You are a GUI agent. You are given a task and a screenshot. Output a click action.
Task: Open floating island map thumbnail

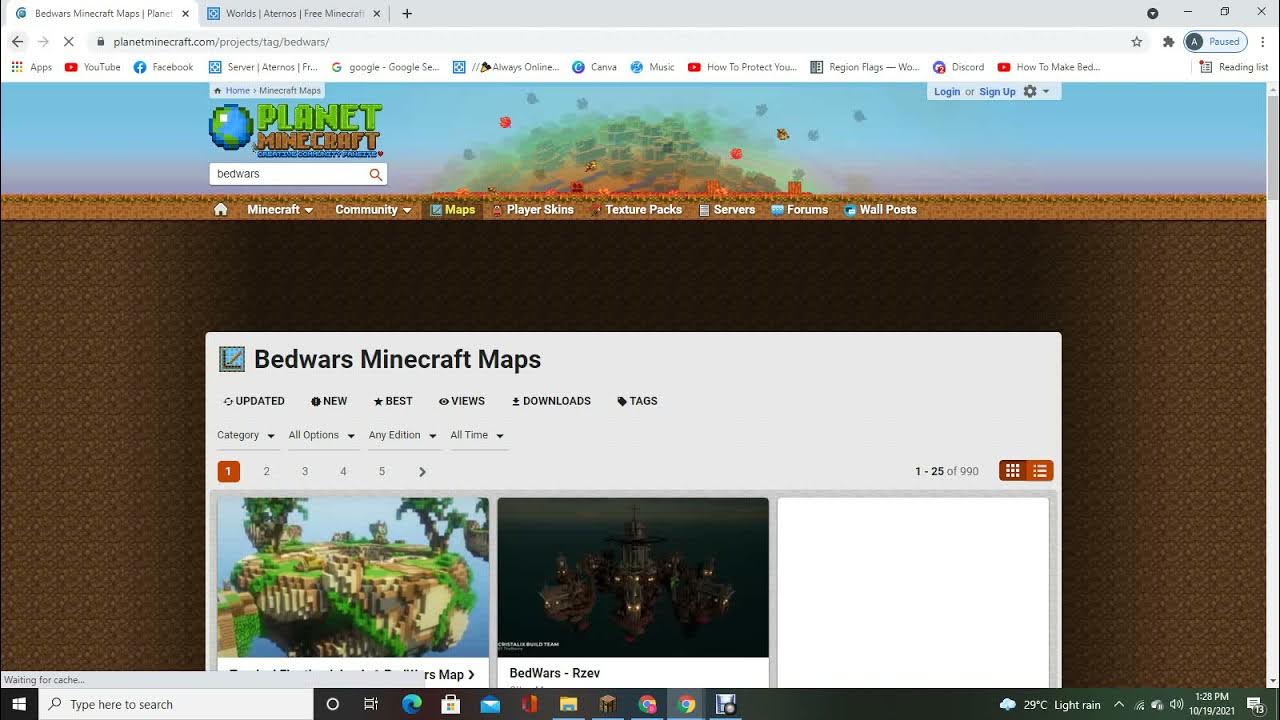point(353,578)
